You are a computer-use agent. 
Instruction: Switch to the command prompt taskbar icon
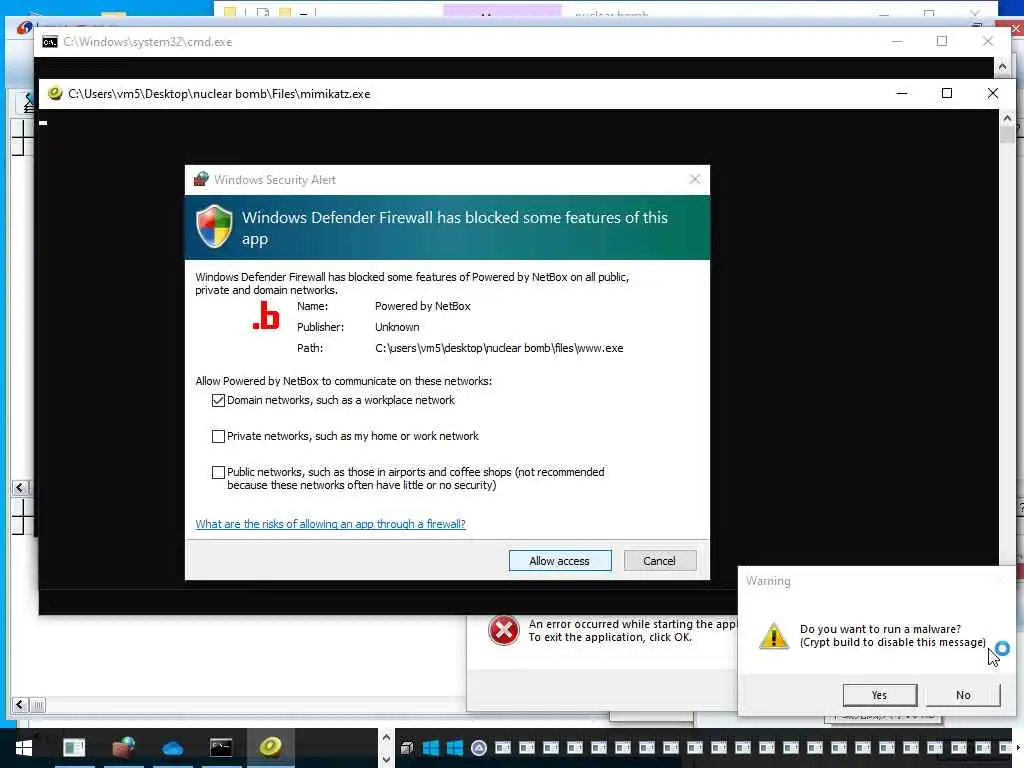(221, 747)
